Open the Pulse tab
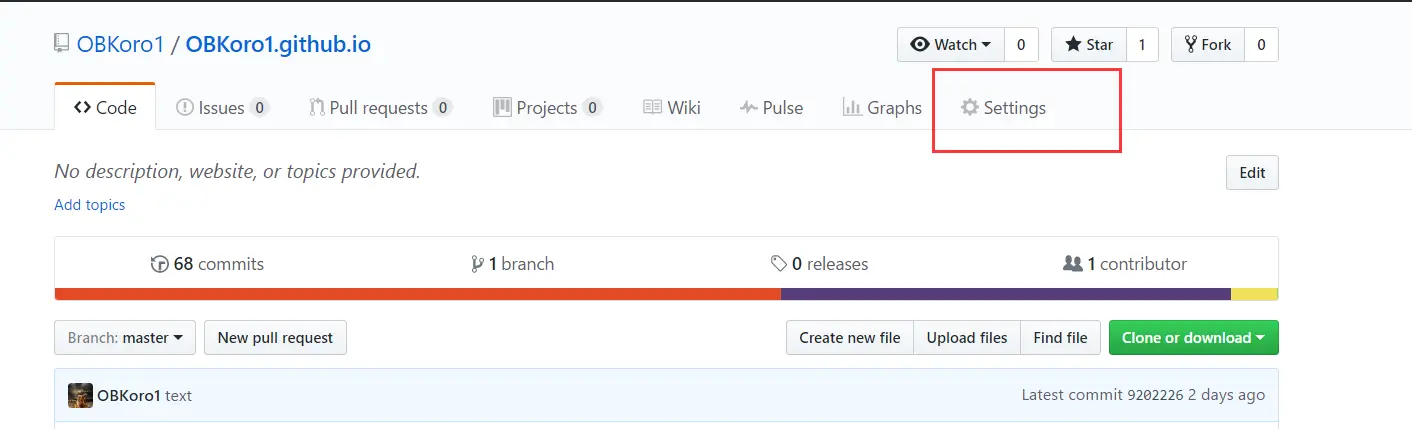This screenshot has width=1412, height=429. pos(771,107)
